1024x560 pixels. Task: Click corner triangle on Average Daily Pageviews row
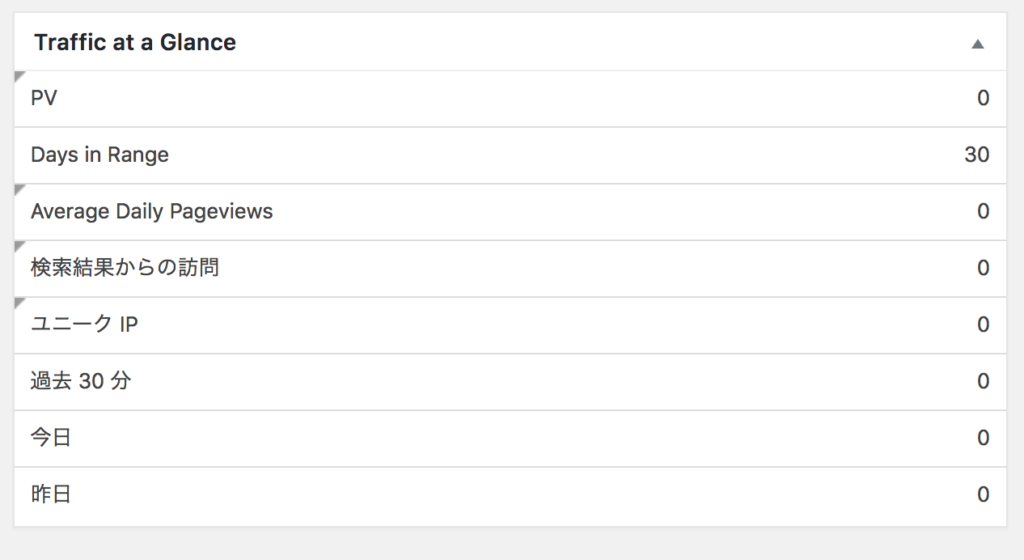[x=19, y=189]
